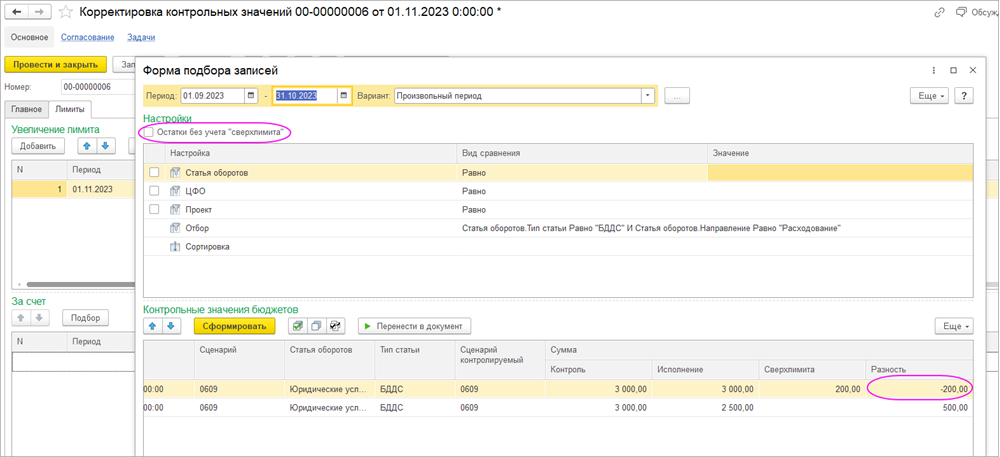Expand the 'Вариант' period dropdown
This screenshot has height=457, width=1000.
(x=648, y=96)
